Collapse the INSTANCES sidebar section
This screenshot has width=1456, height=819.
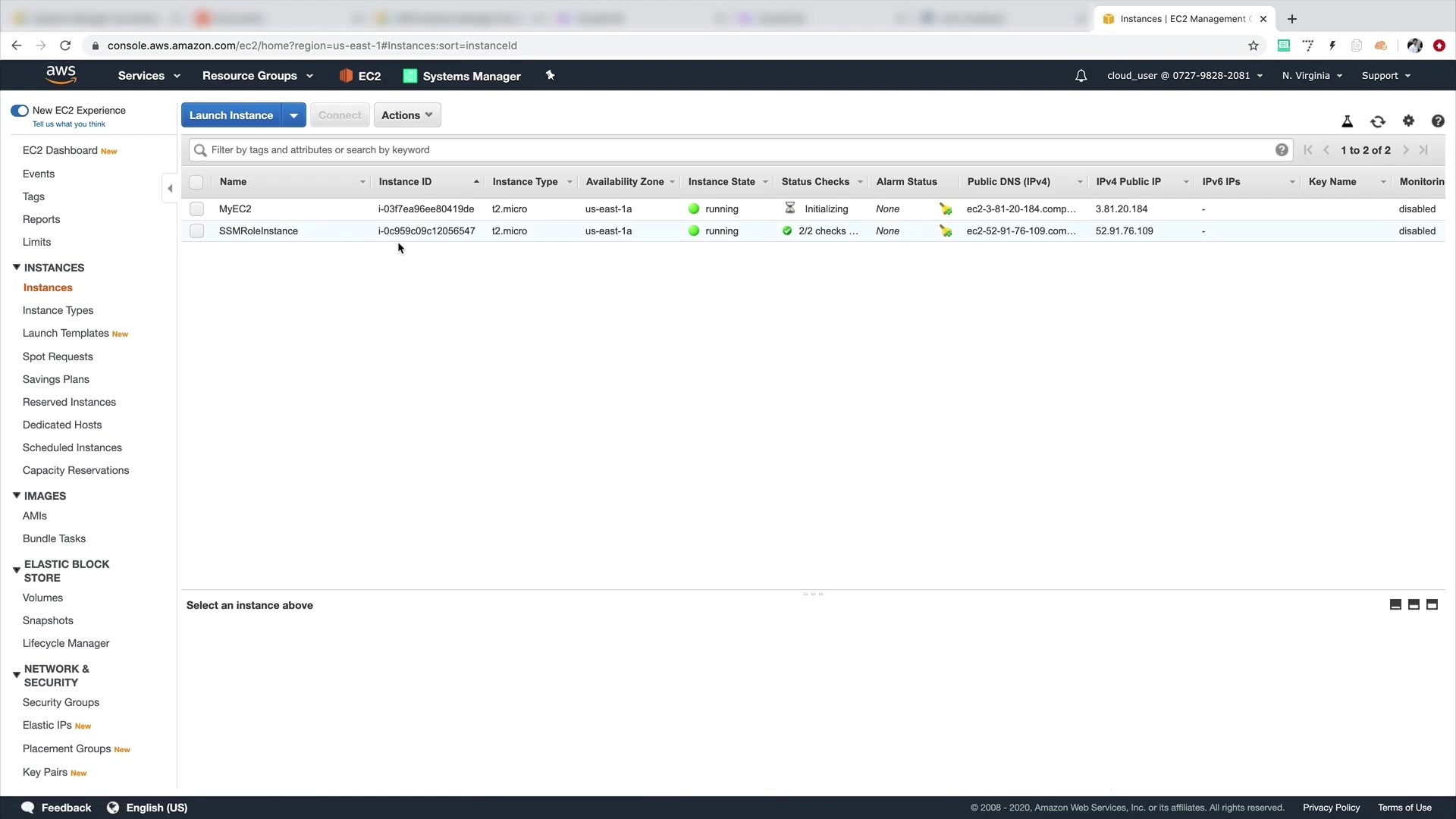pos(17,268)
